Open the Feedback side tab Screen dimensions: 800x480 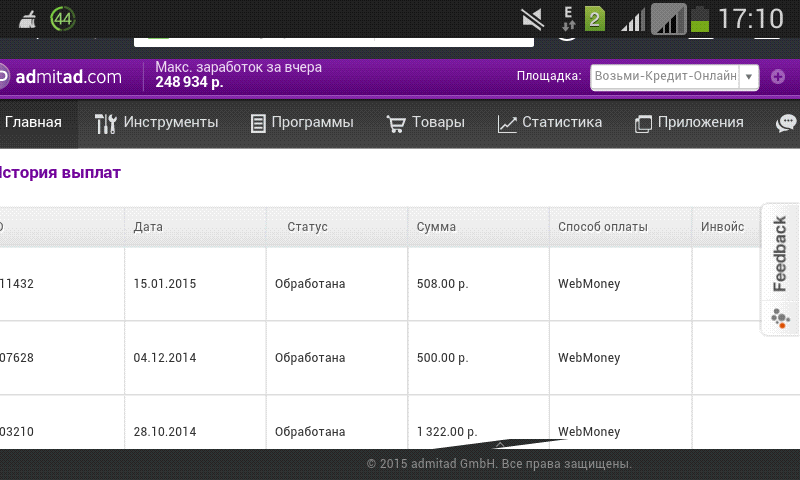[780, 254]
